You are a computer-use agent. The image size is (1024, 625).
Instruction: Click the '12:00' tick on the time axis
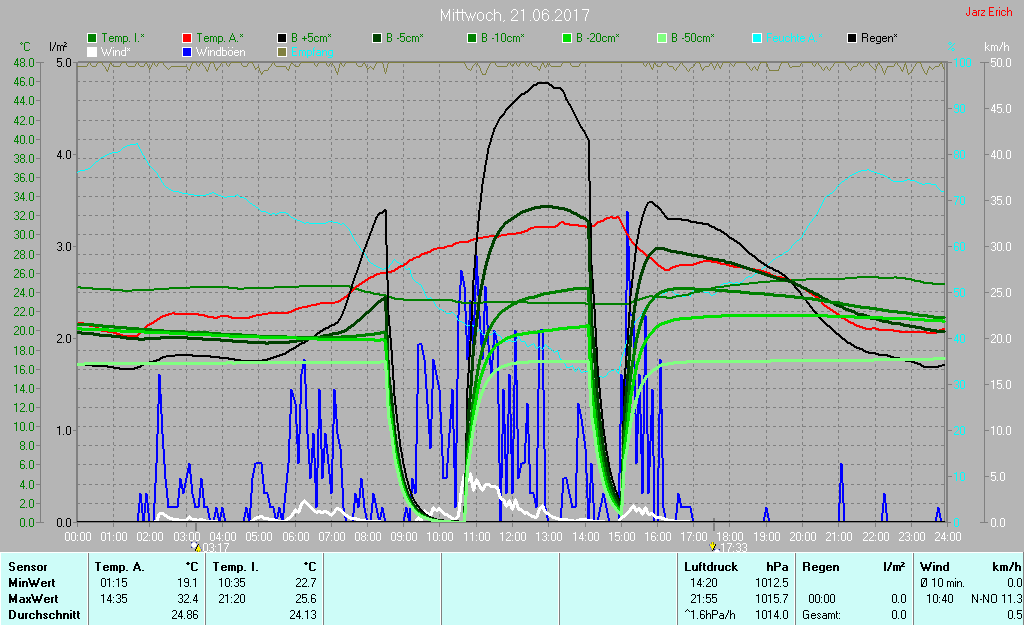[513, 536]
